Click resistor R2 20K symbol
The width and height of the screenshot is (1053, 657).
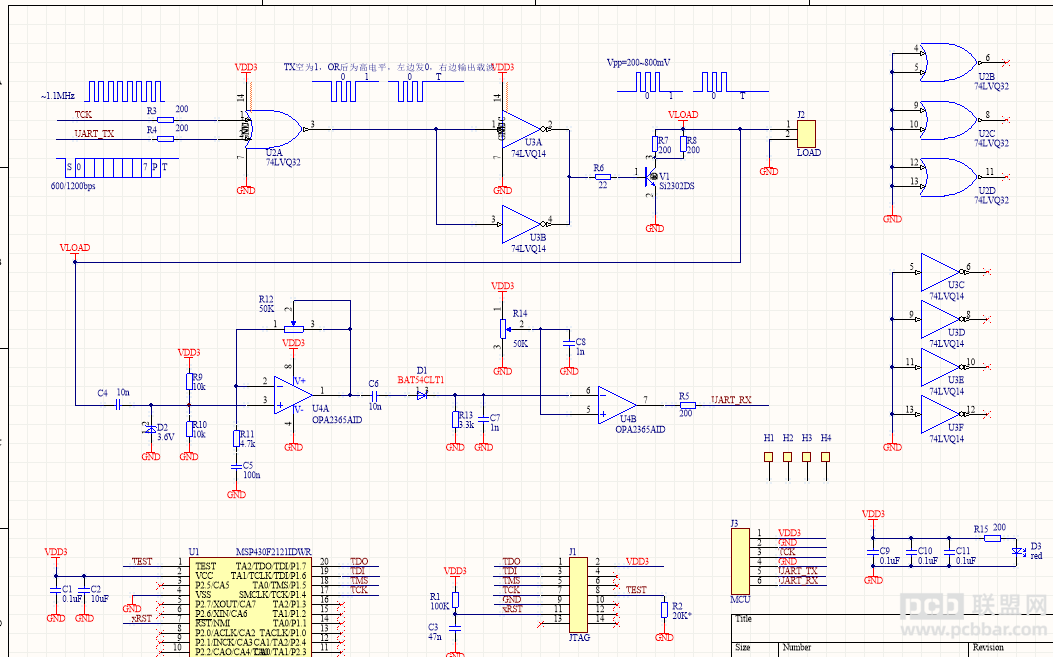click(664, 610)
